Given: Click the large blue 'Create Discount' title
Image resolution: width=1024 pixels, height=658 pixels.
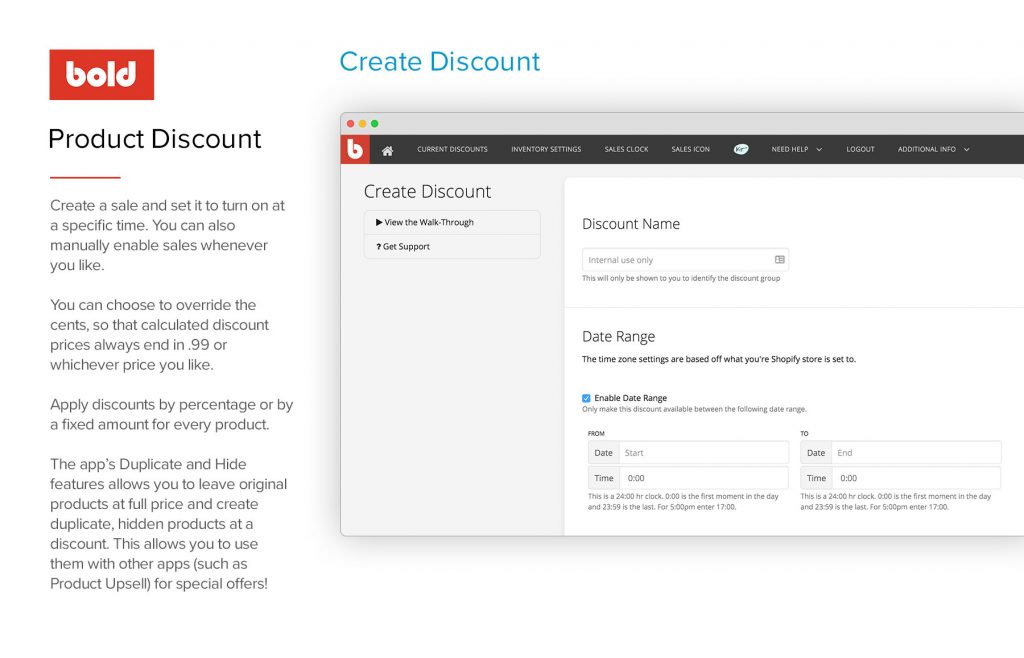Looking at the screenshot, I should 440,62.
